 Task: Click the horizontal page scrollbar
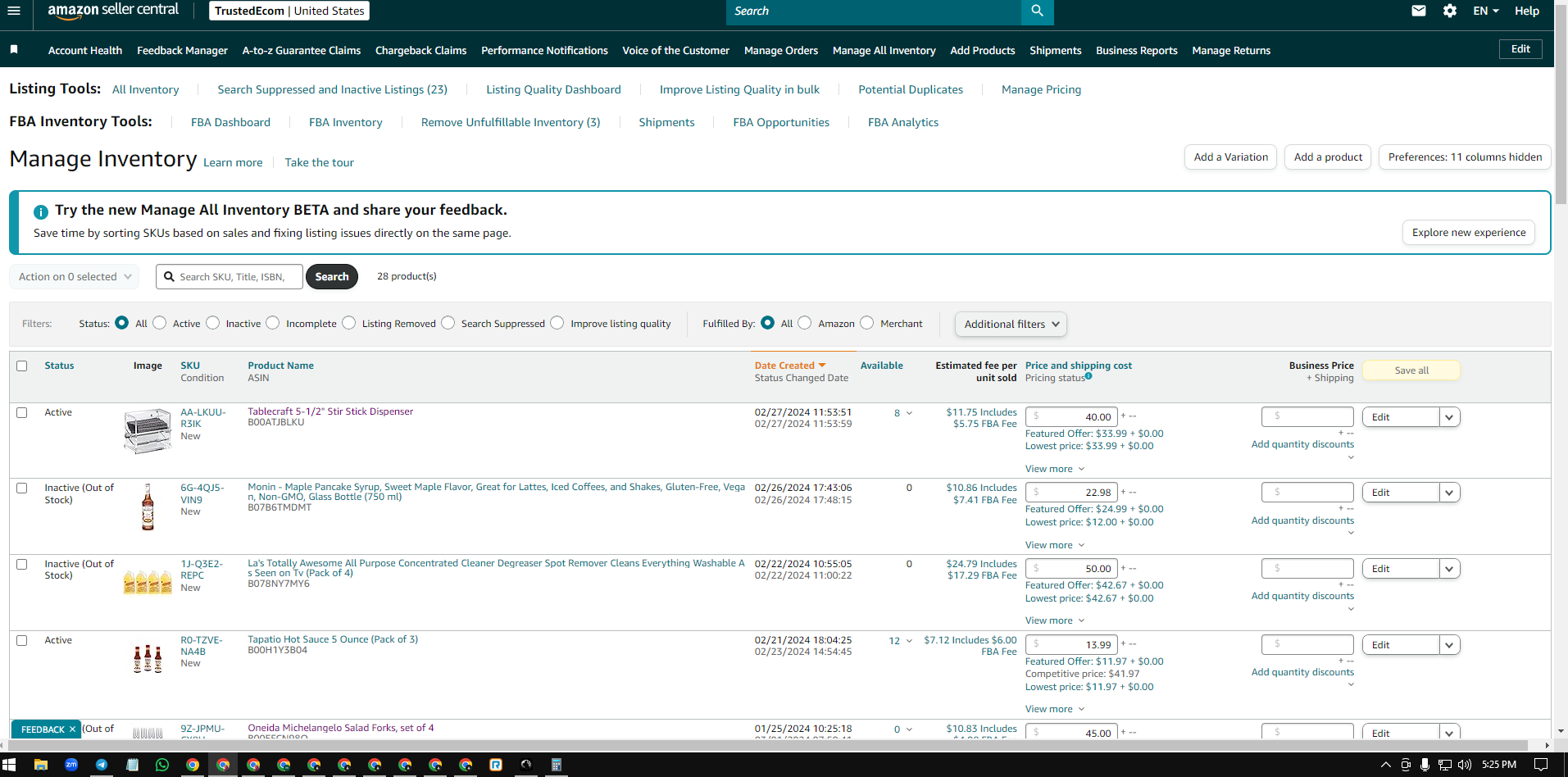click(767, 745)
